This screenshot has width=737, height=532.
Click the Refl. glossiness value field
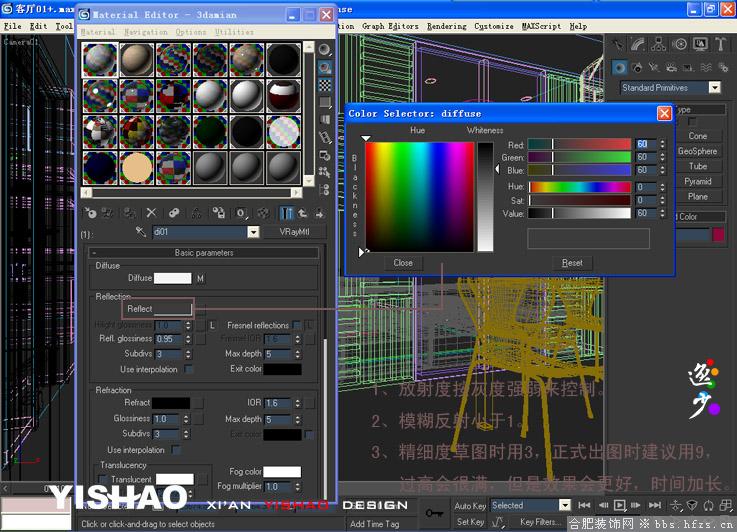coord(169,338)
